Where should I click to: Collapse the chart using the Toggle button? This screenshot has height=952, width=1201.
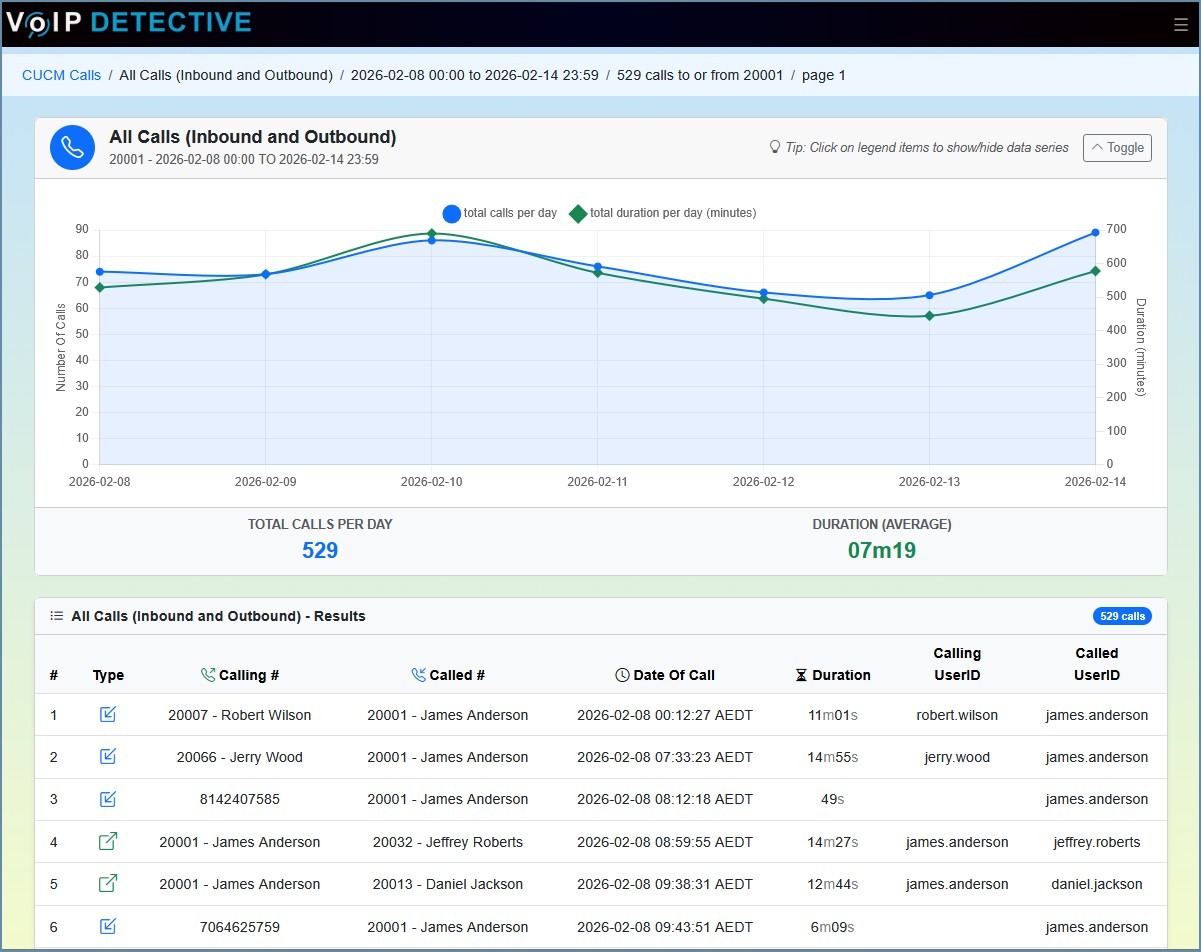pyautogui.click(x=1116, y=147)
